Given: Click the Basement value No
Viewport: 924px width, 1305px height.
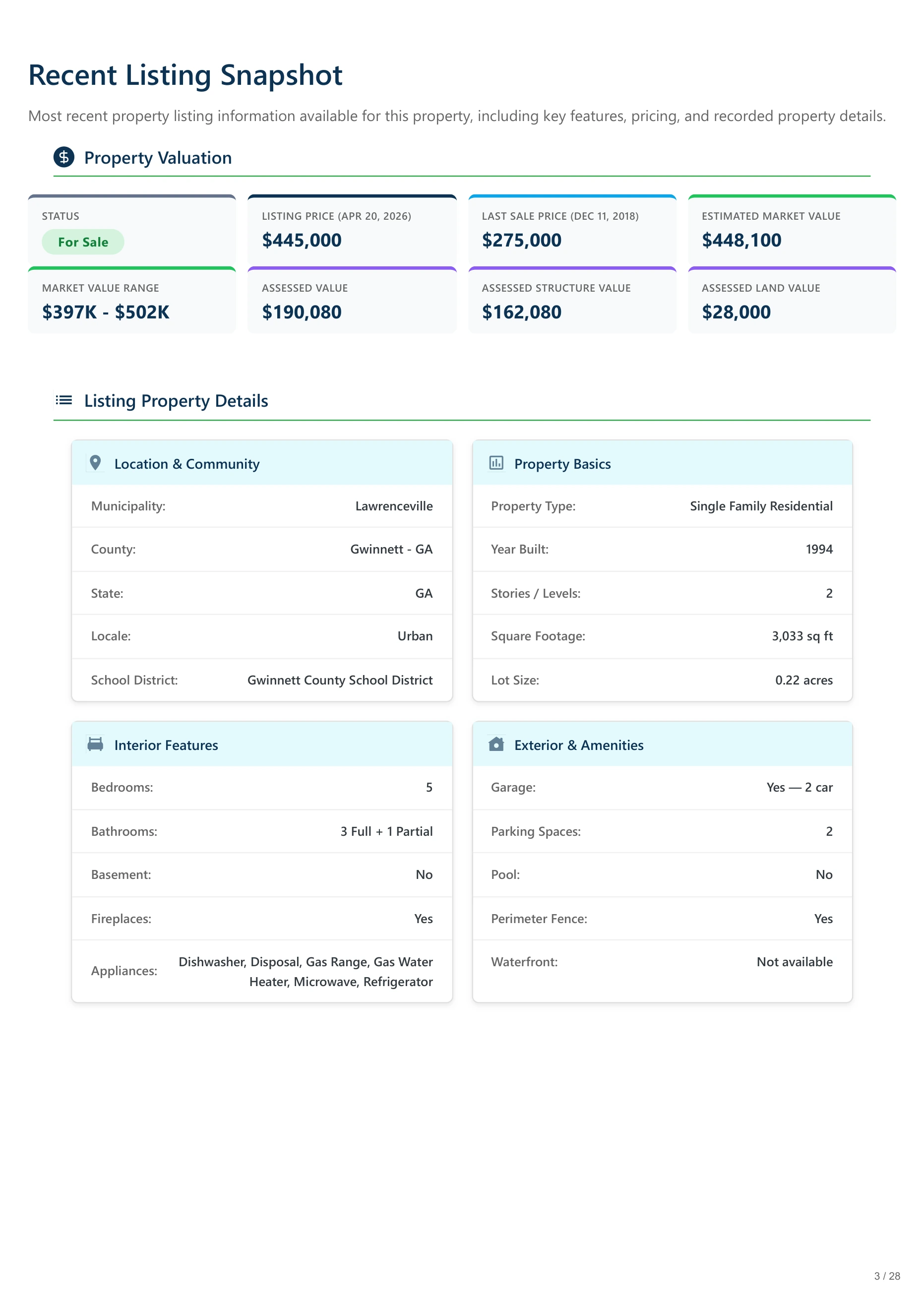Looking at the screenshot, I should click(x=424, y=874).
